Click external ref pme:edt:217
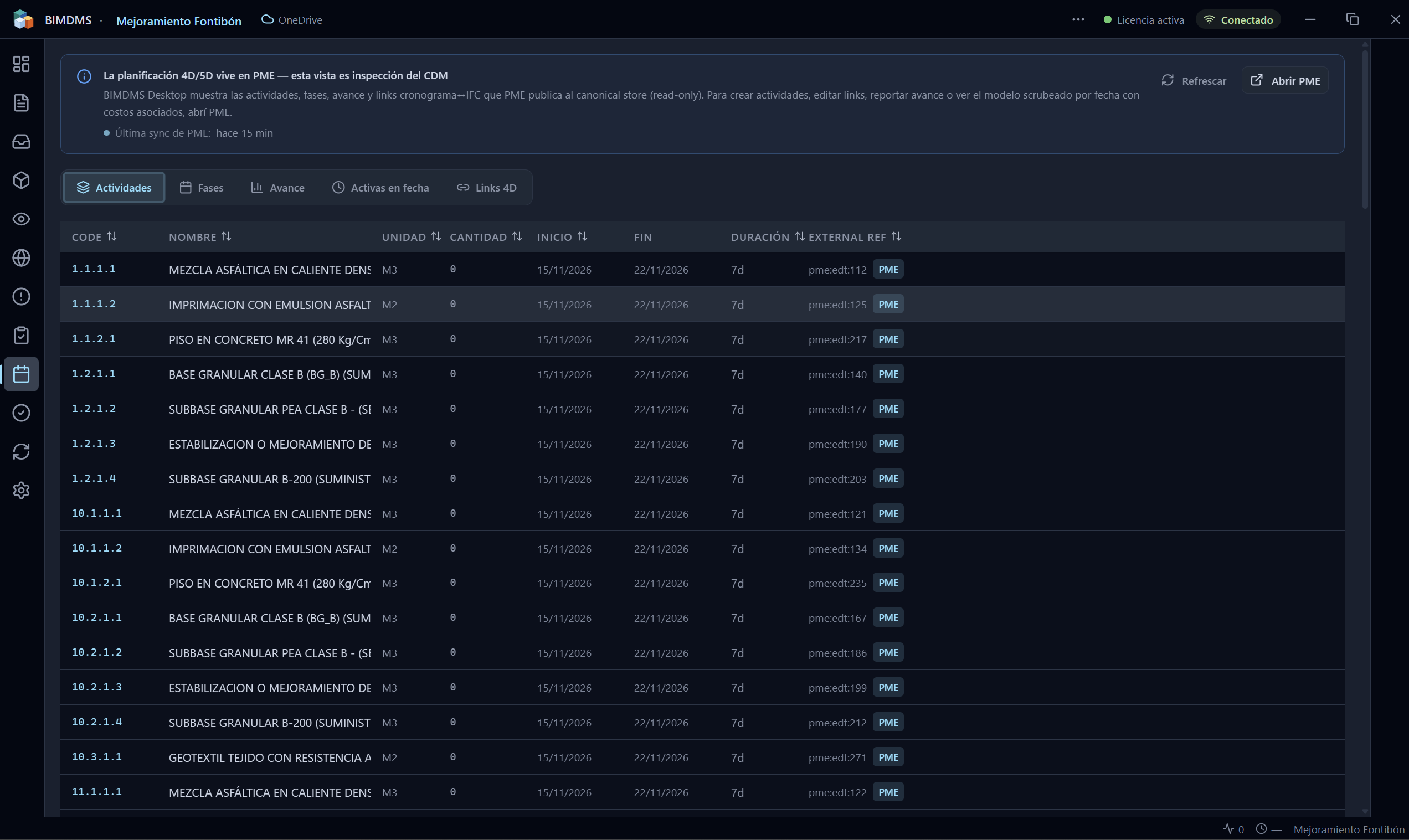Screen dimensions: 1409x840 point(837,339)
